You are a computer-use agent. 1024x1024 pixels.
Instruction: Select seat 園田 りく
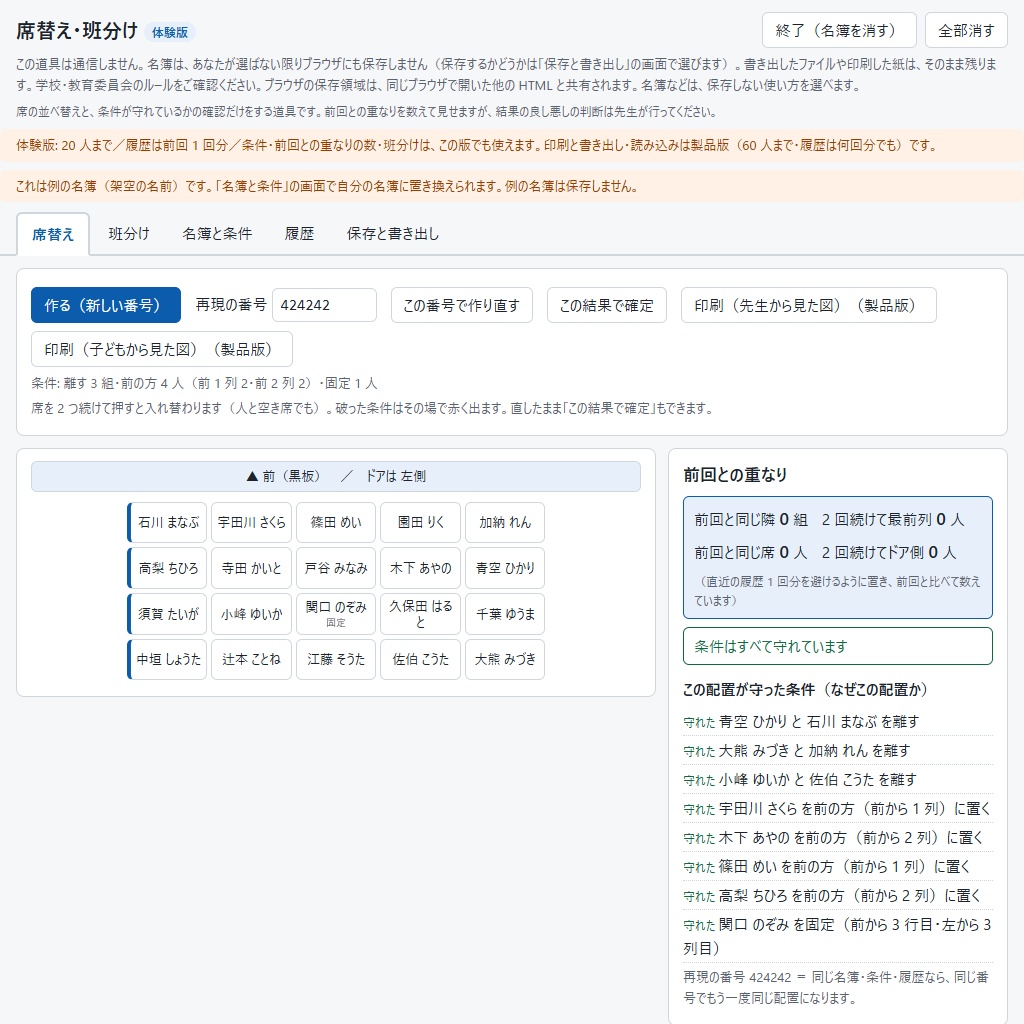(x=421, y=522)
